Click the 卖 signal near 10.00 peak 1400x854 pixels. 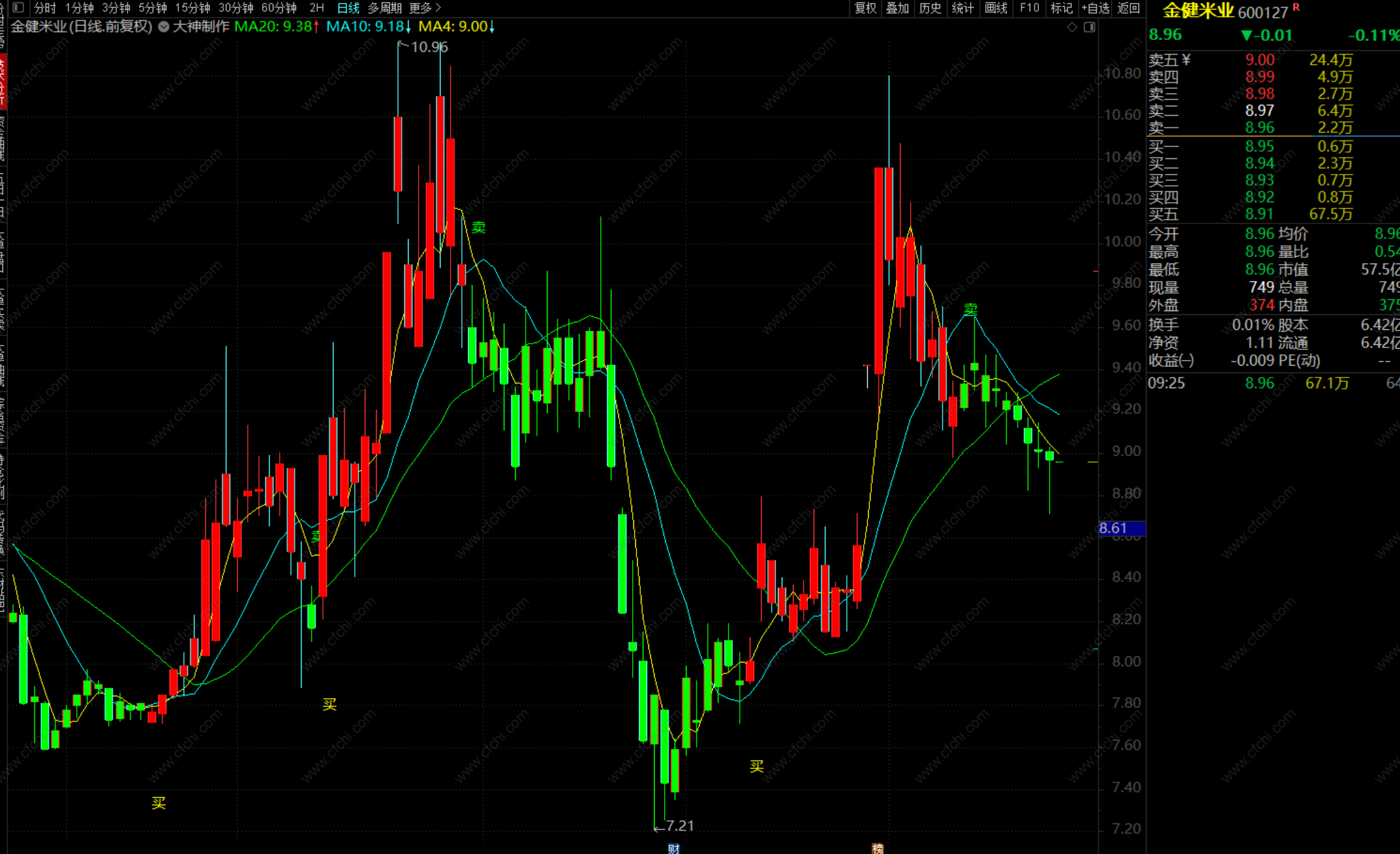pos(479,227)
